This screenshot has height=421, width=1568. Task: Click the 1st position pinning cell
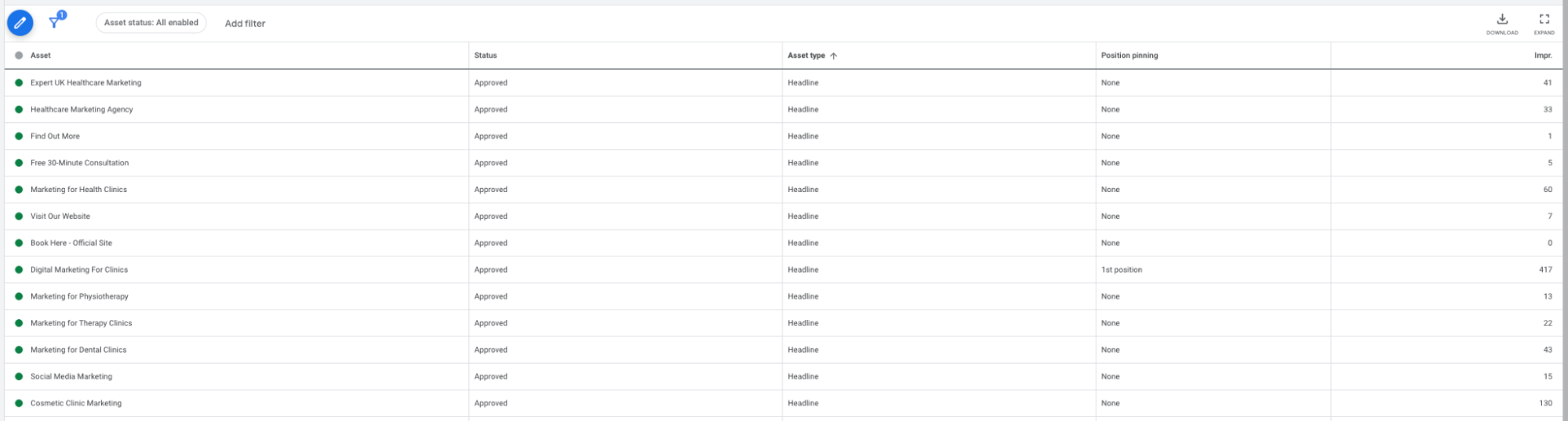[x=1122, y=269]
